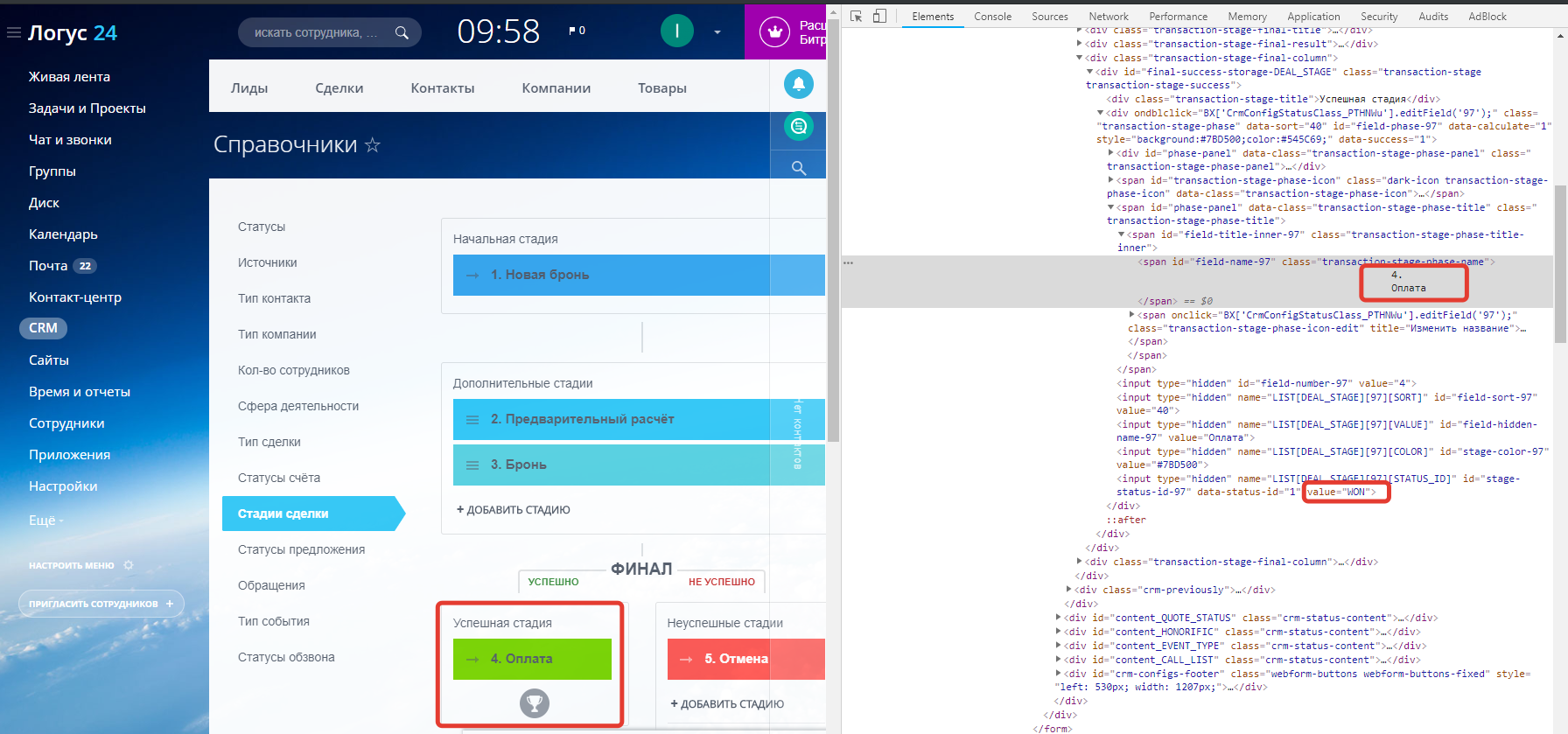1568x734 pixels.
Task: Click the trophy icon under 4. Оплата
Action: click(534, 703)
